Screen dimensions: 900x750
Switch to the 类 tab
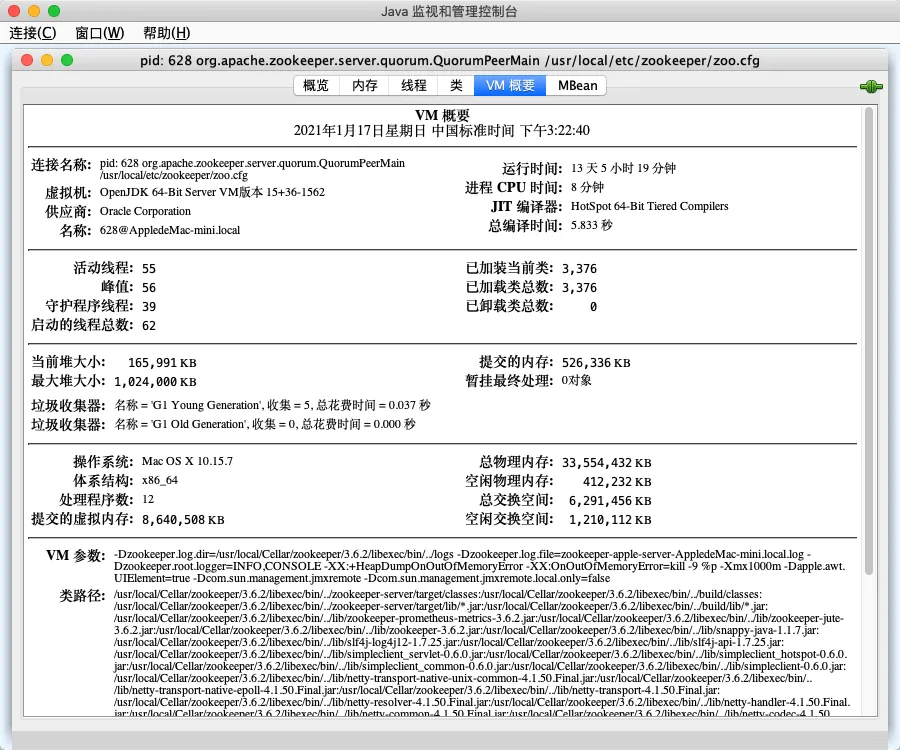(x=456, y=86)
